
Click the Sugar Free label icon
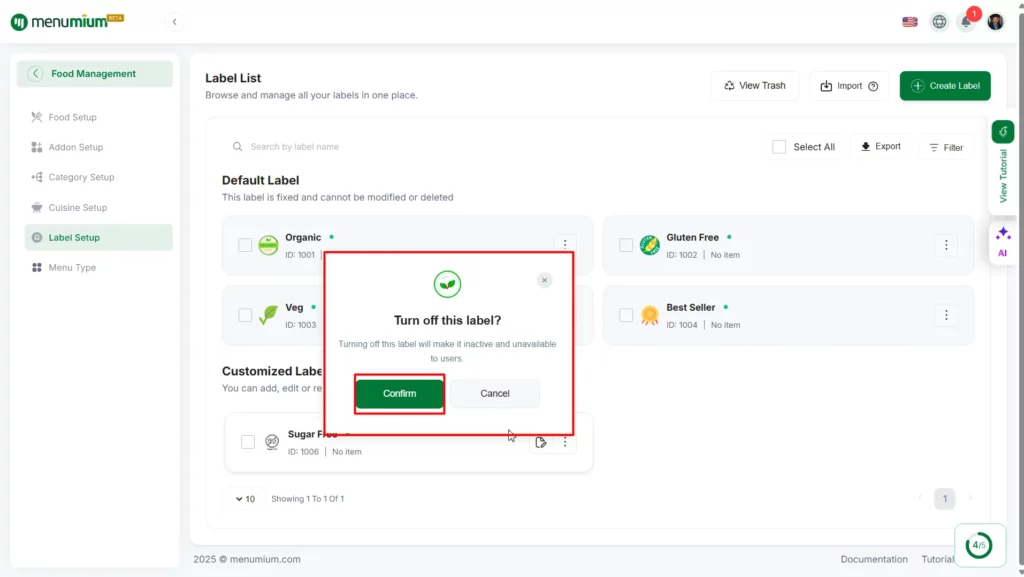point(272,442)
